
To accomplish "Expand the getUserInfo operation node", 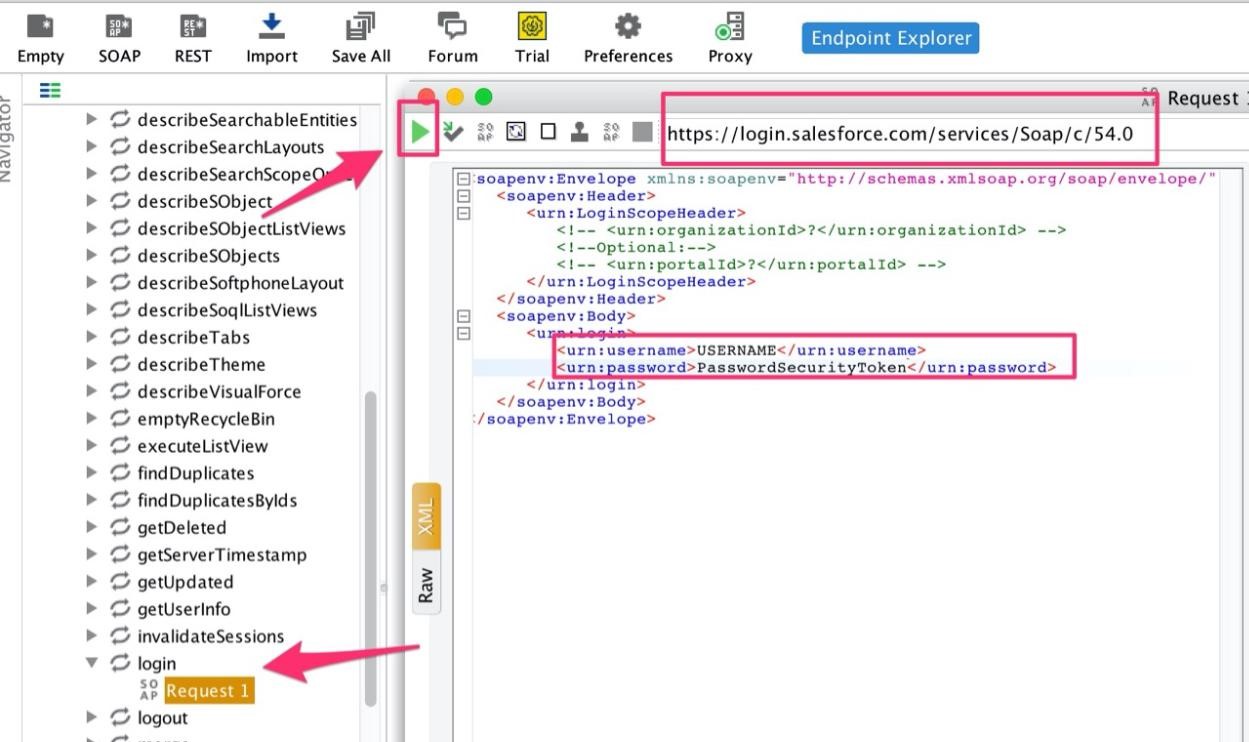I will click(x=92, y=609).
